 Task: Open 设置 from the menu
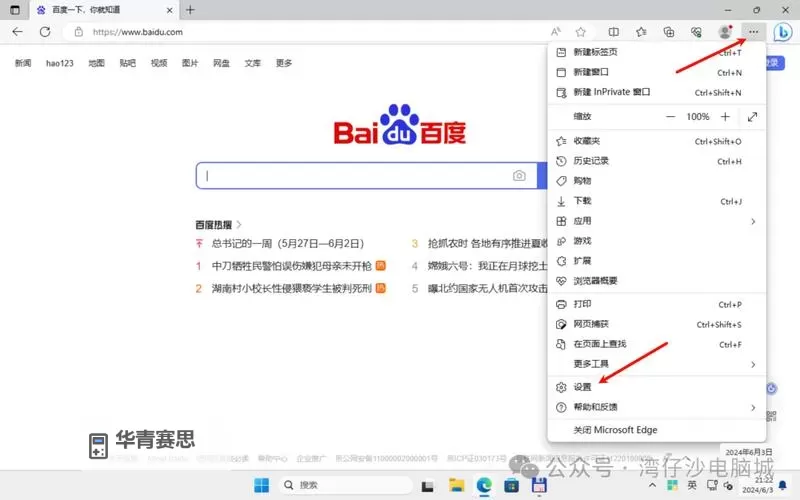tap(656, 387)
